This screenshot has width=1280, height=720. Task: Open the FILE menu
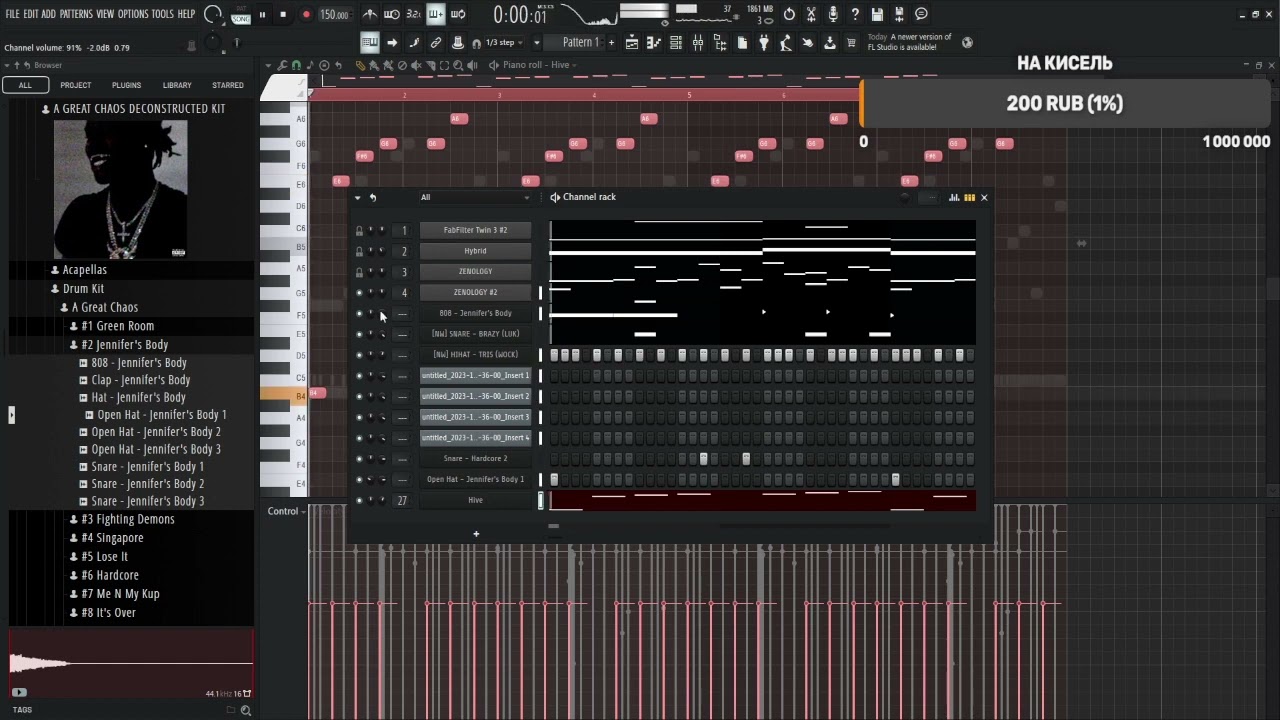pos(12,14)
